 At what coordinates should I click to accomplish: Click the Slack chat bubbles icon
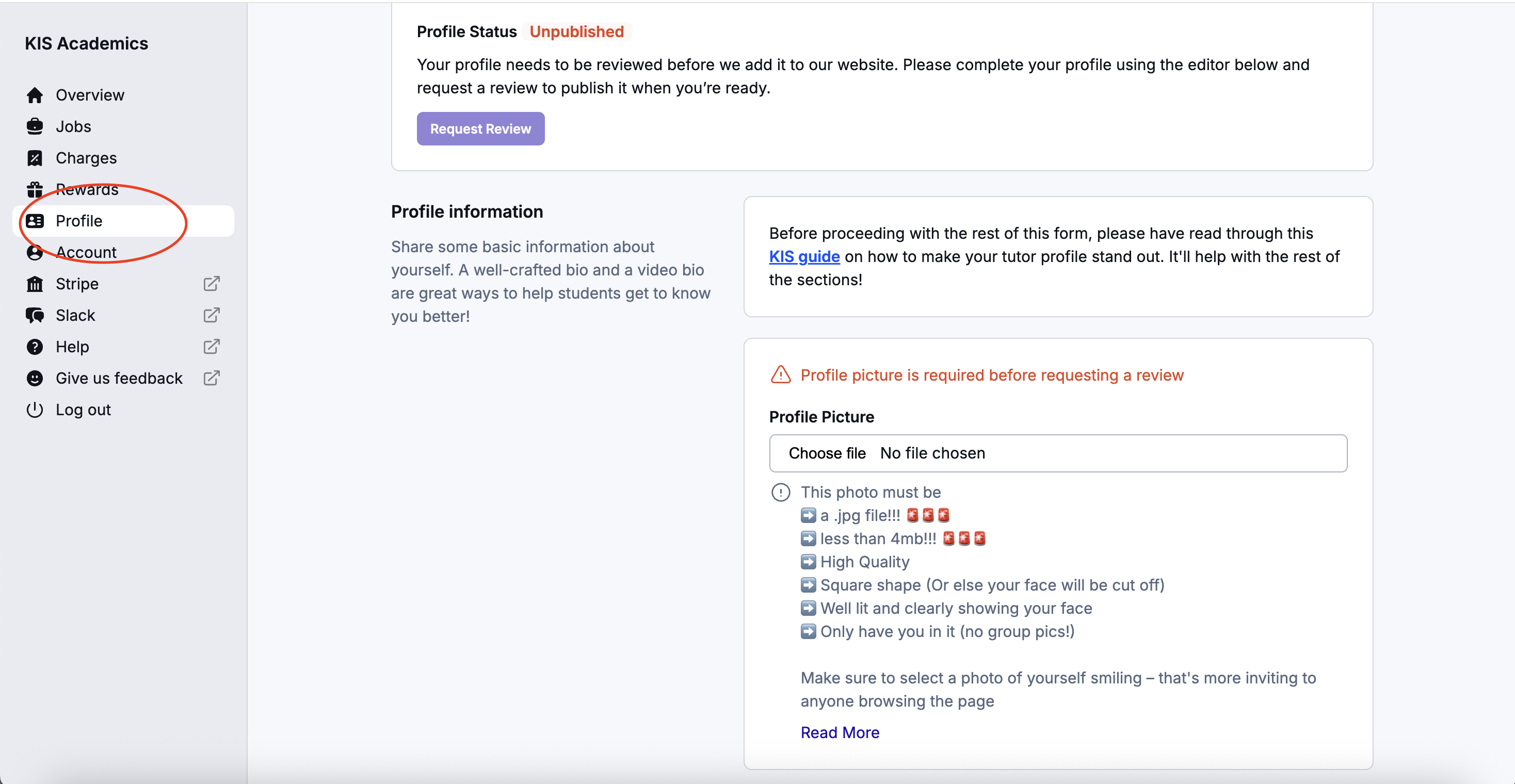pyautogui.click(x=35, y=316)
